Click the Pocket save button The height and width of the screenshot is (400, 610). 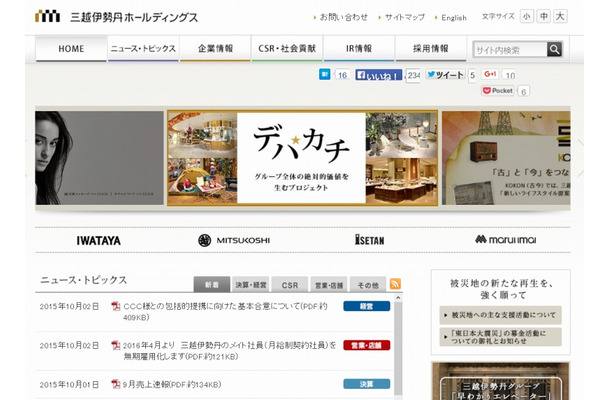[x=498, y=91]
